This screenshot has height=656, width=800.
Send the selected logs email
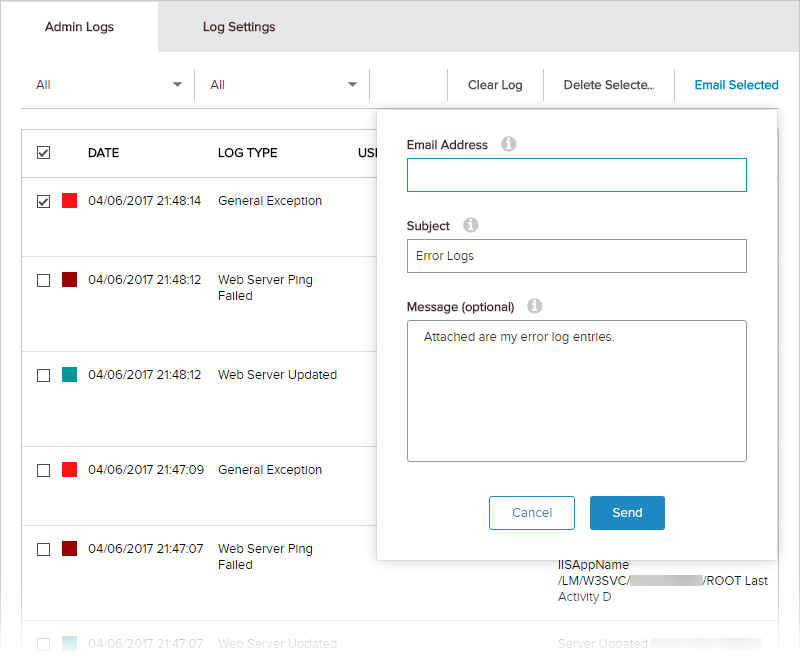pos(627,513)
